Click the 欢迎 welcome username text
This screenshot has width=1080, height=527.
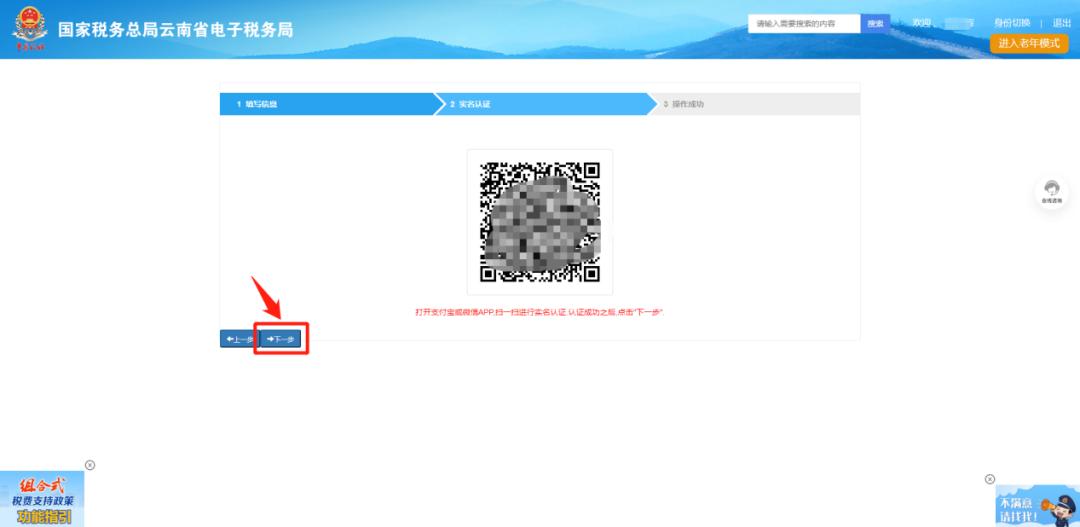click(x=943, y=23)
